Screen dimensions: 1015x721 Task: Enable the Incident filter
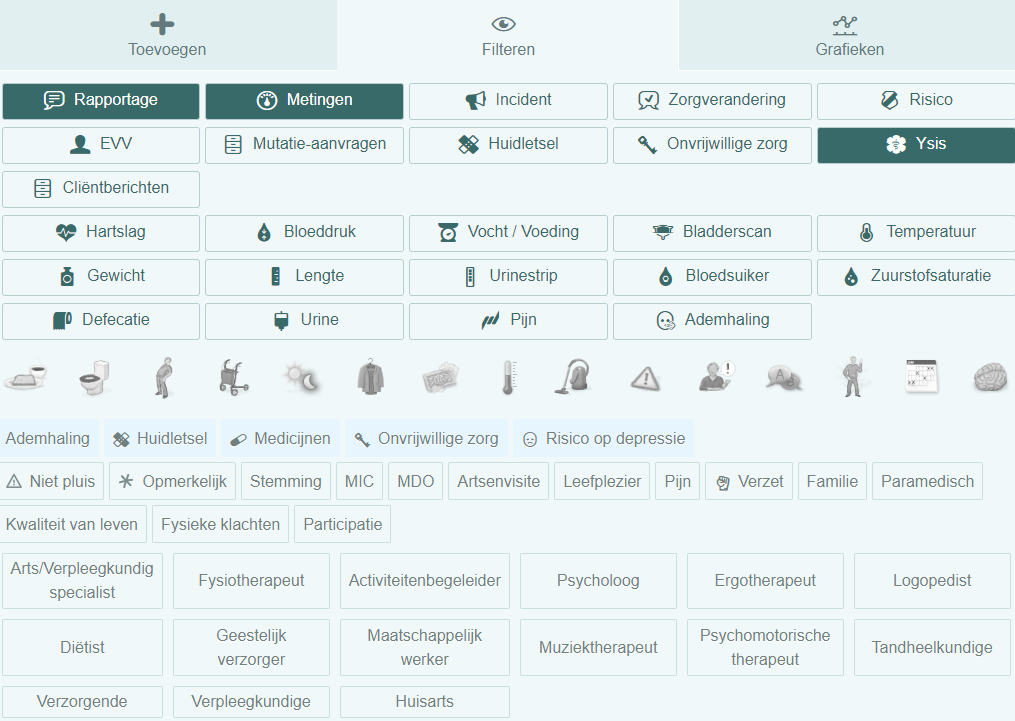tap(508, 100)
